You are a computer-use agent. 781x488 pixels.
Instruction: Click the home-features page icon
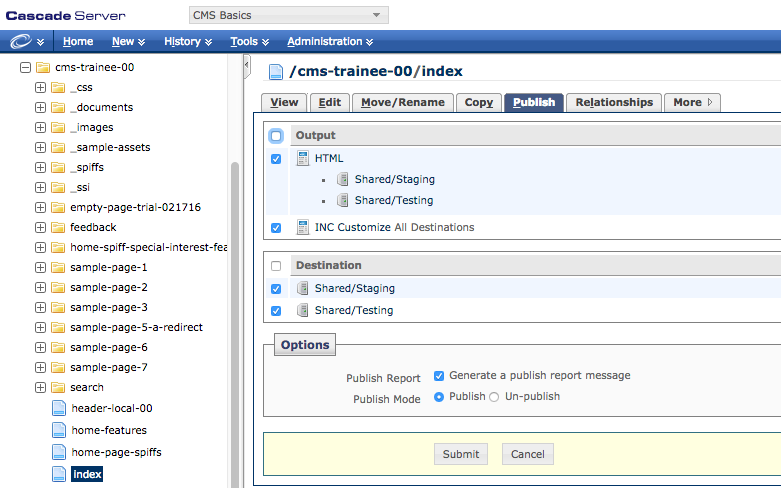coord(58,430)
